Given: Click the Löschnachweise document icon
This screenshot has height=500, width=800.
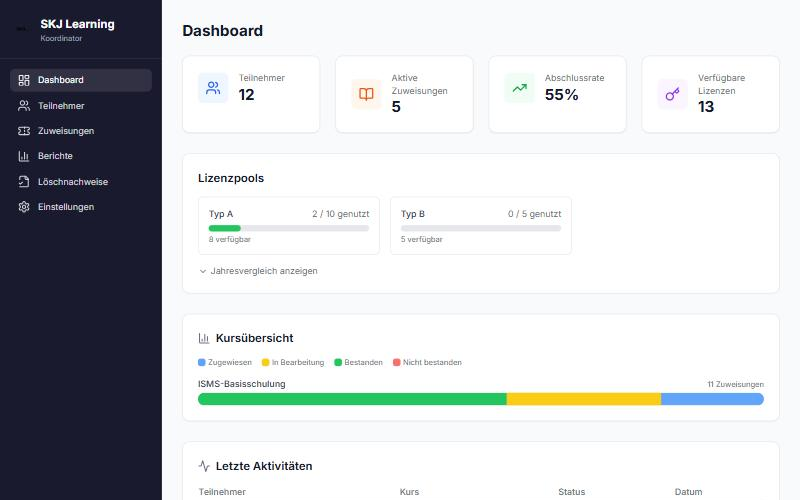Looking at the screenshot, I should pyautogui.click(x=23, y=182).
